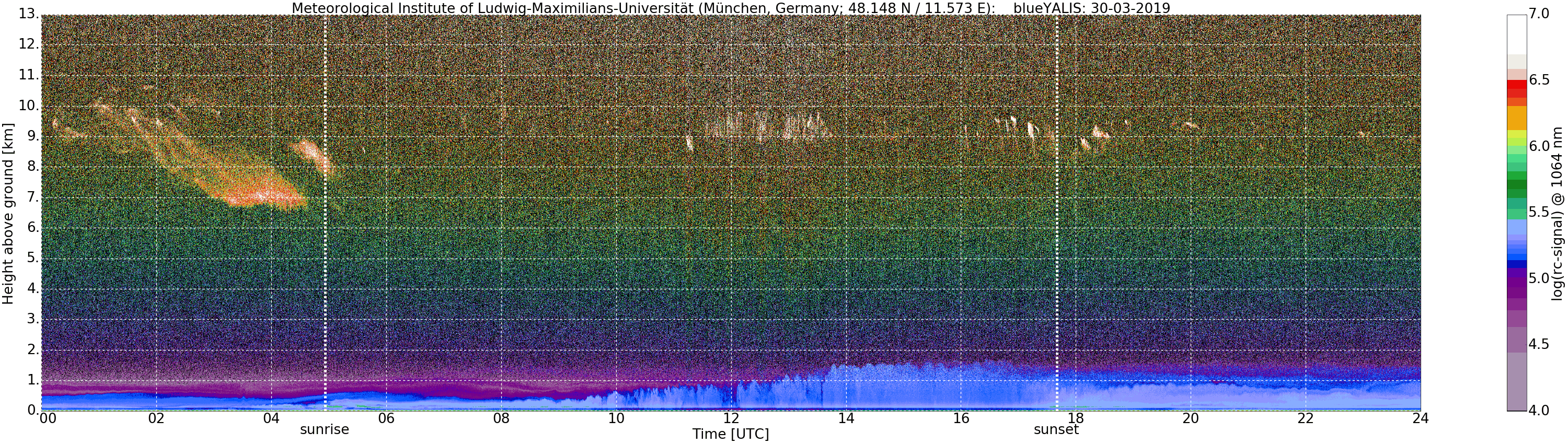Click the time tick label '20'
1568x444 pixels.
coord(1191,418)
